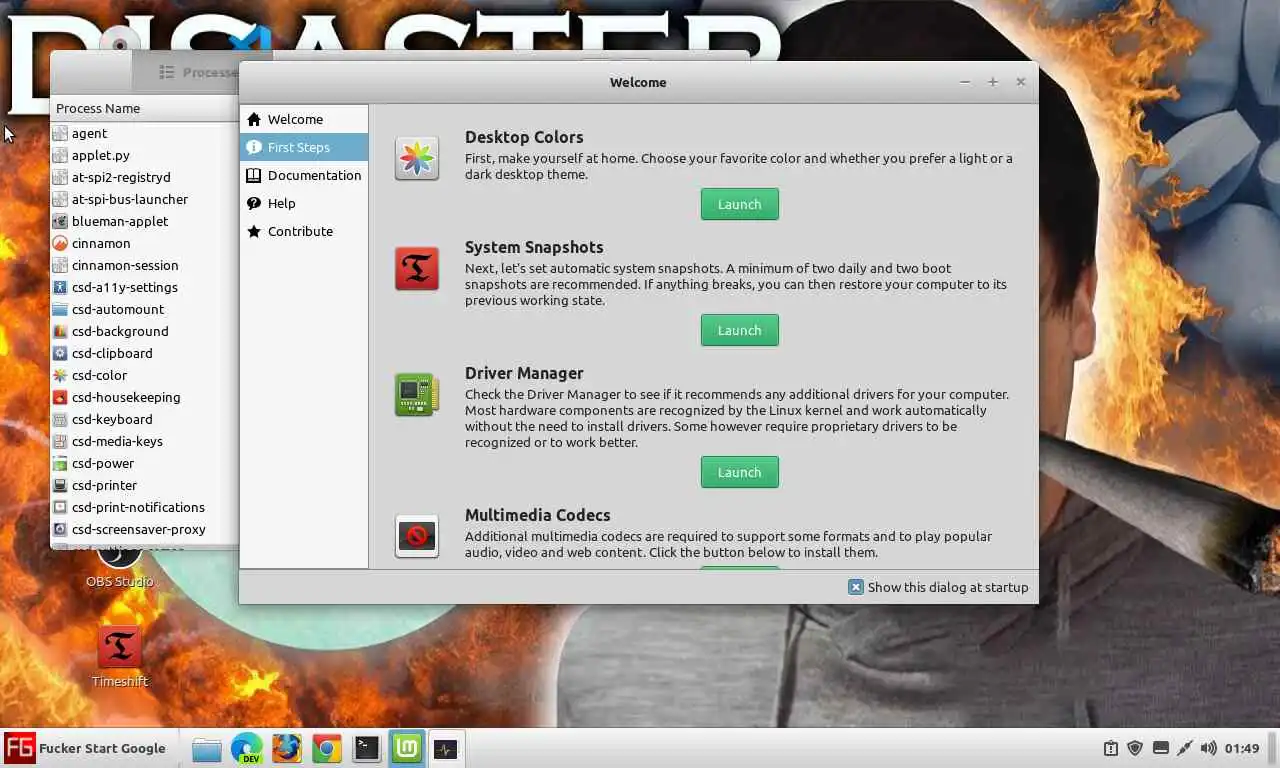Open the update manager shield icon
This screenshot has height=768, width=1280.
(1135, 748)
